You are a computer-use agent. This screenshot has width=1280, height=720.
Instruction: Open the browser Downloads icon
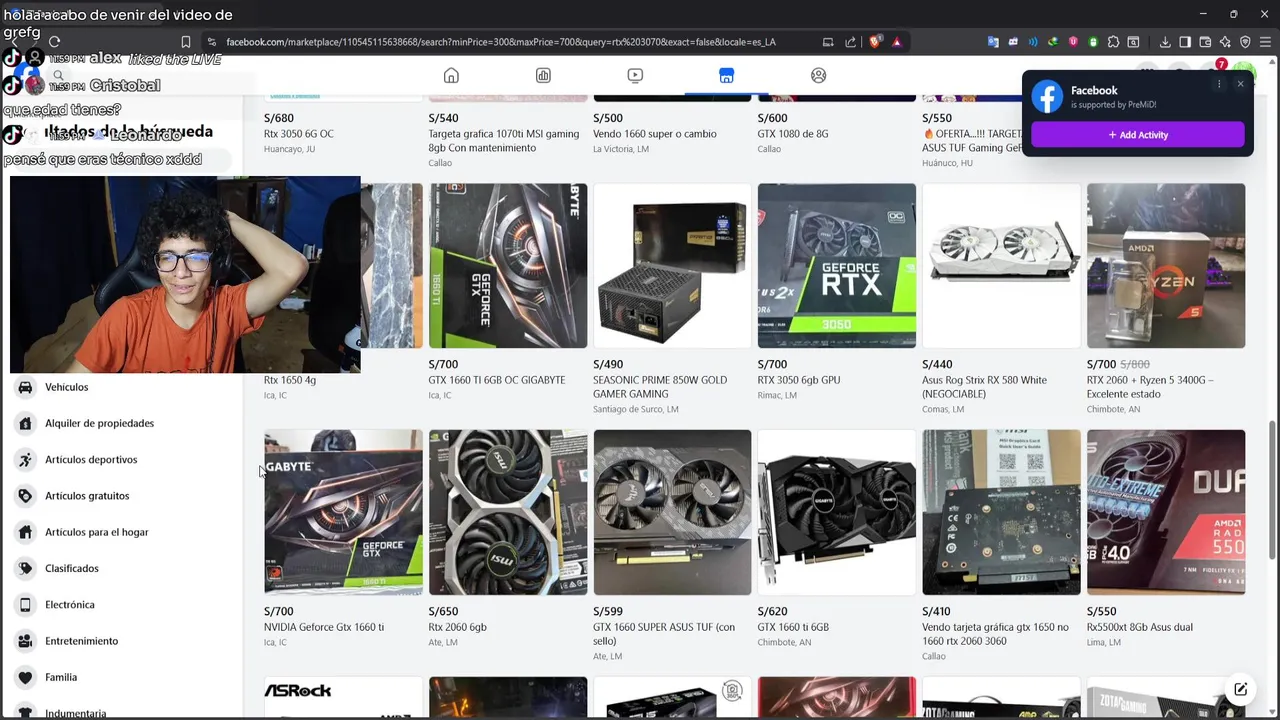click(x=1165, y=42)
